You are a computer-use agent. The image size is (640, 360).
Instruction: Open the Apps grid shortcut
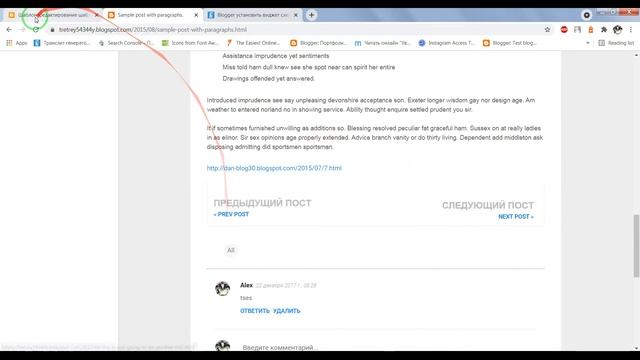tap(16, 43)
